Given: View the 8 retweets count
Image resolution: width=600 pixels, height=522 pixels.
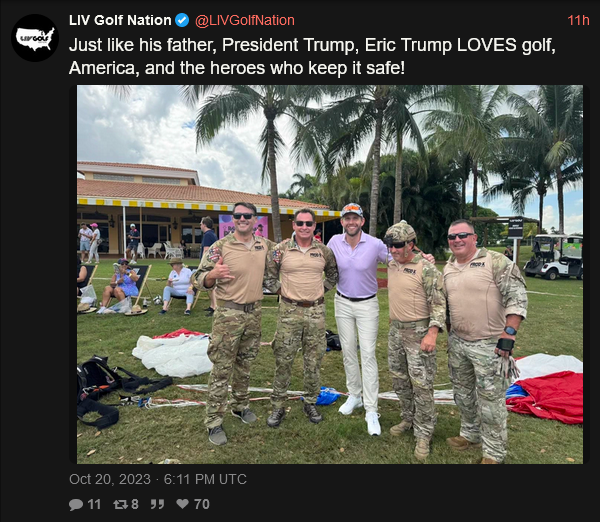Looking at the screenshot, I should point(135,504).
